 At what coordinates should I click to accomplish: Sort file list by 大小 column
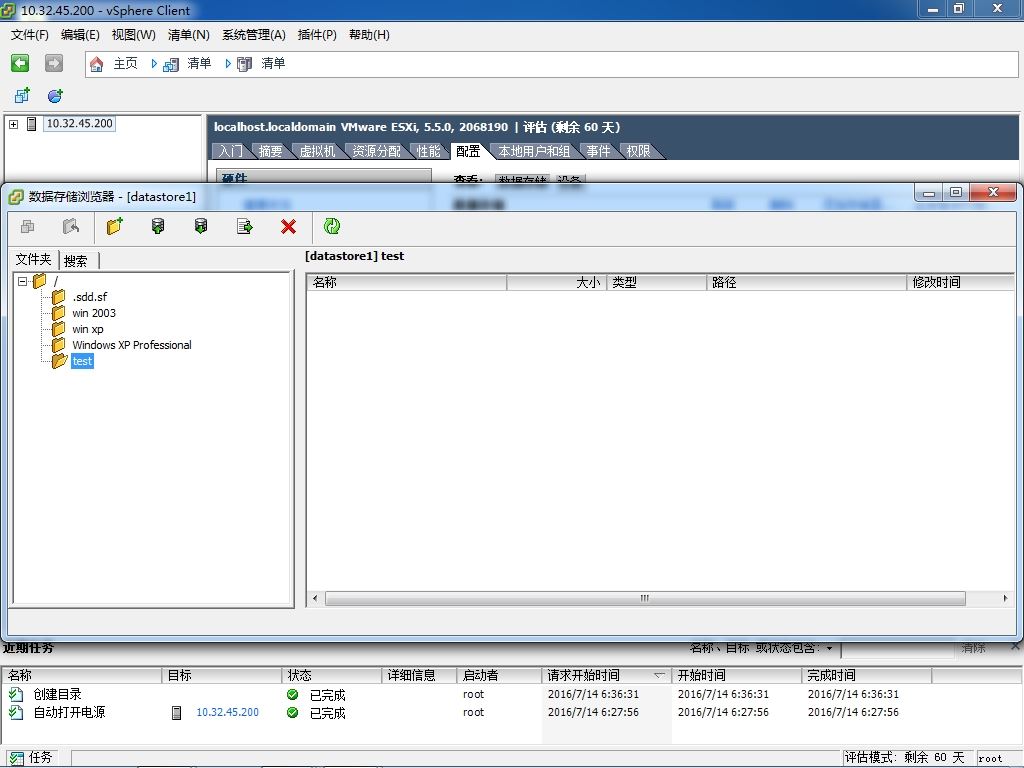tap(556, 283)
